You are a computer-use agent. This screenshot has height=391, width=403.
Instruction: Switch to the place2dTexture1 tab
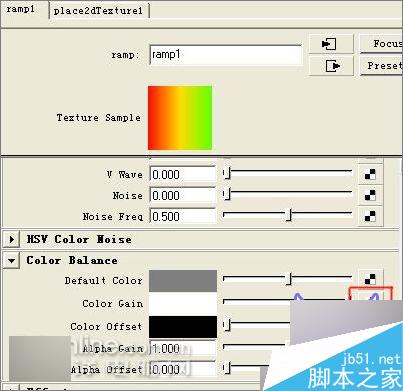(98, 11)
